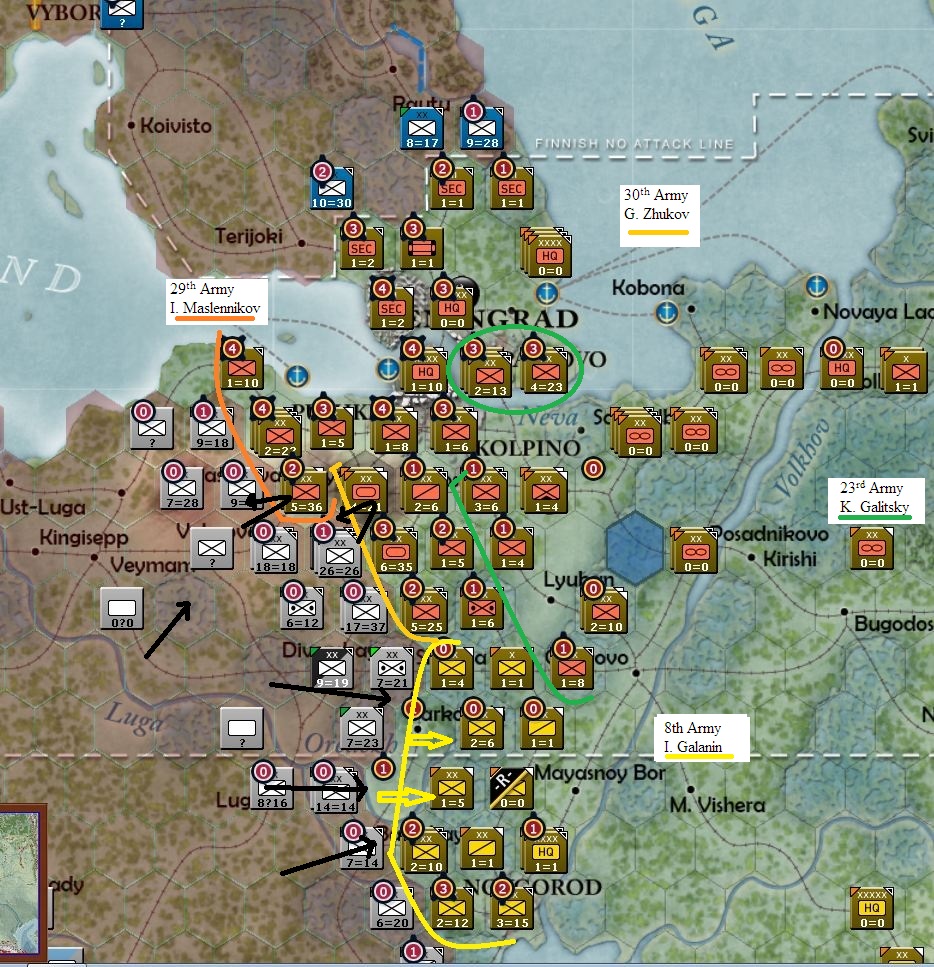The width and height of the screenshot is (934, 967).
Task: Select the routed -R- counter showing 0=0
Action: coord(511,789)
